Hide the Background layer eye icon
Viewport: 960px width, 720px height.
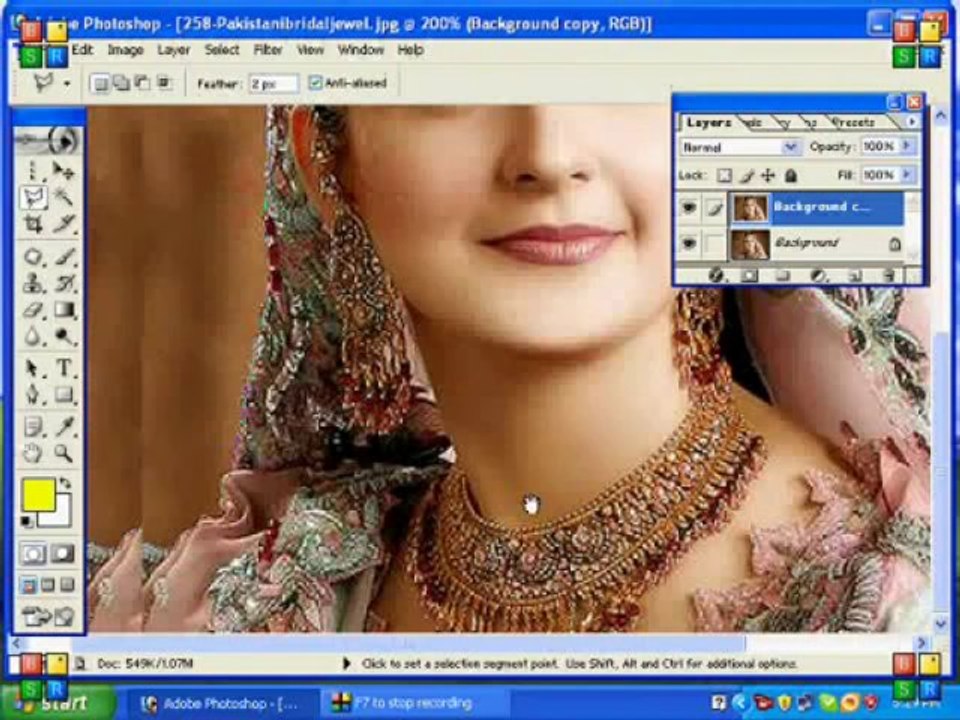[688, 244]
